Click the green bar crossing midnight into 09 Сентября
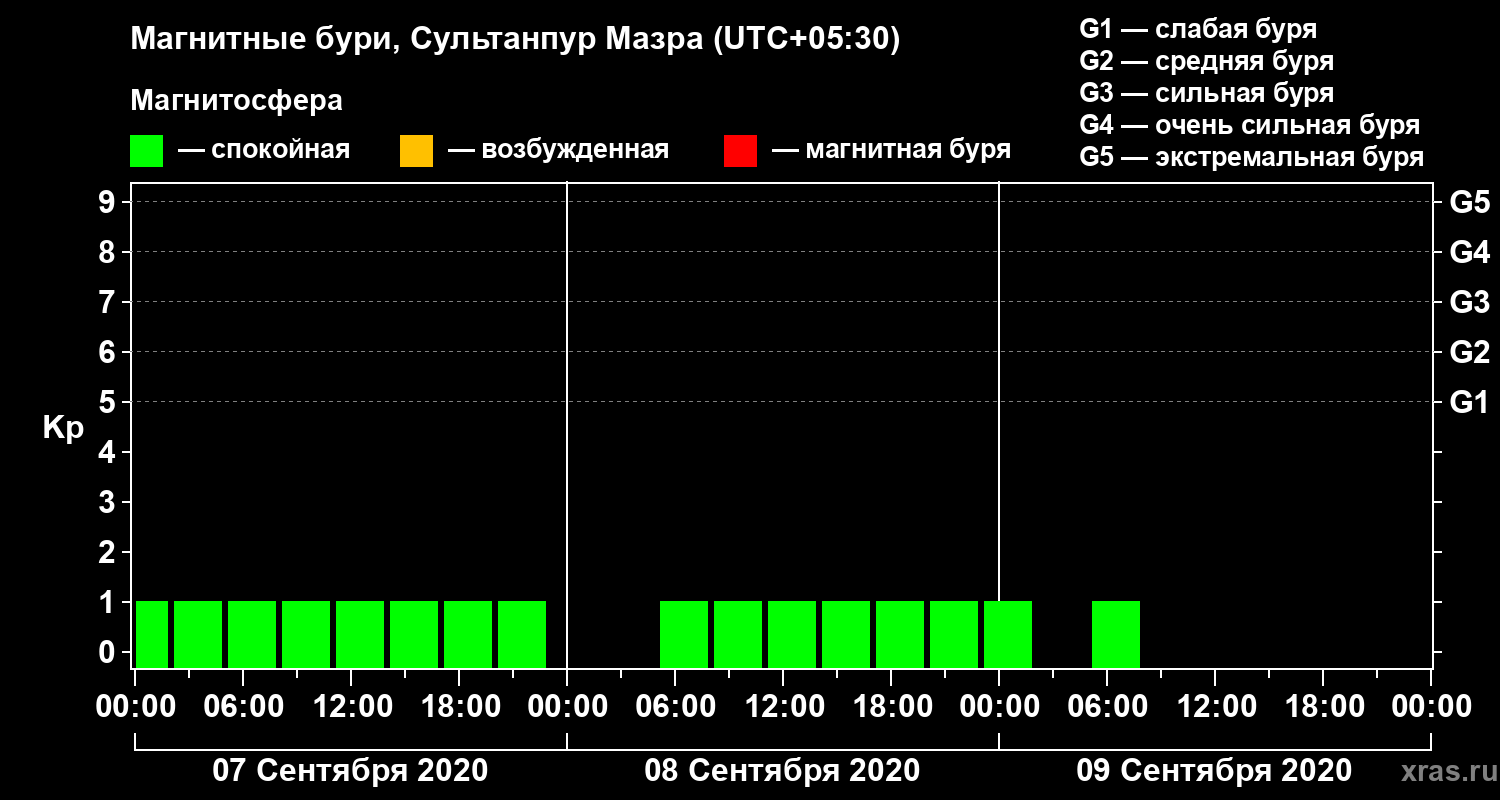 (x=1008, y=634)
